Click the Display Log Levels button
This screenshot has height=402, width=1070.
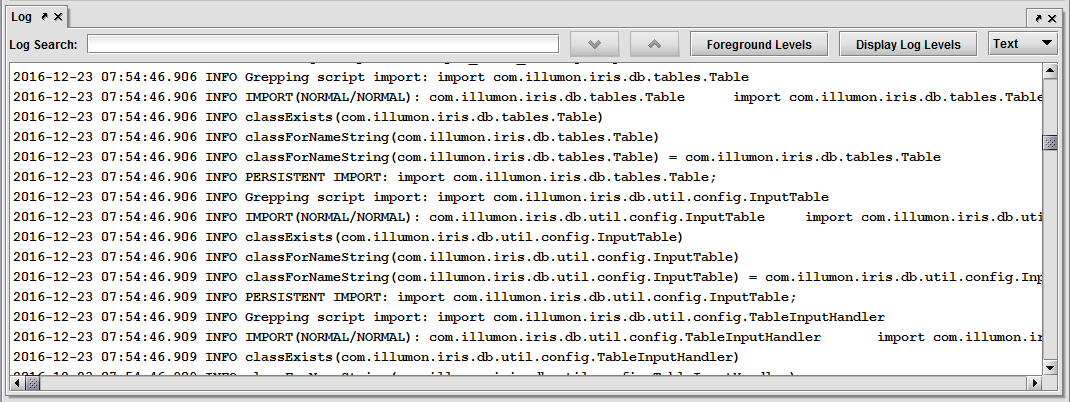coord(908,44)
